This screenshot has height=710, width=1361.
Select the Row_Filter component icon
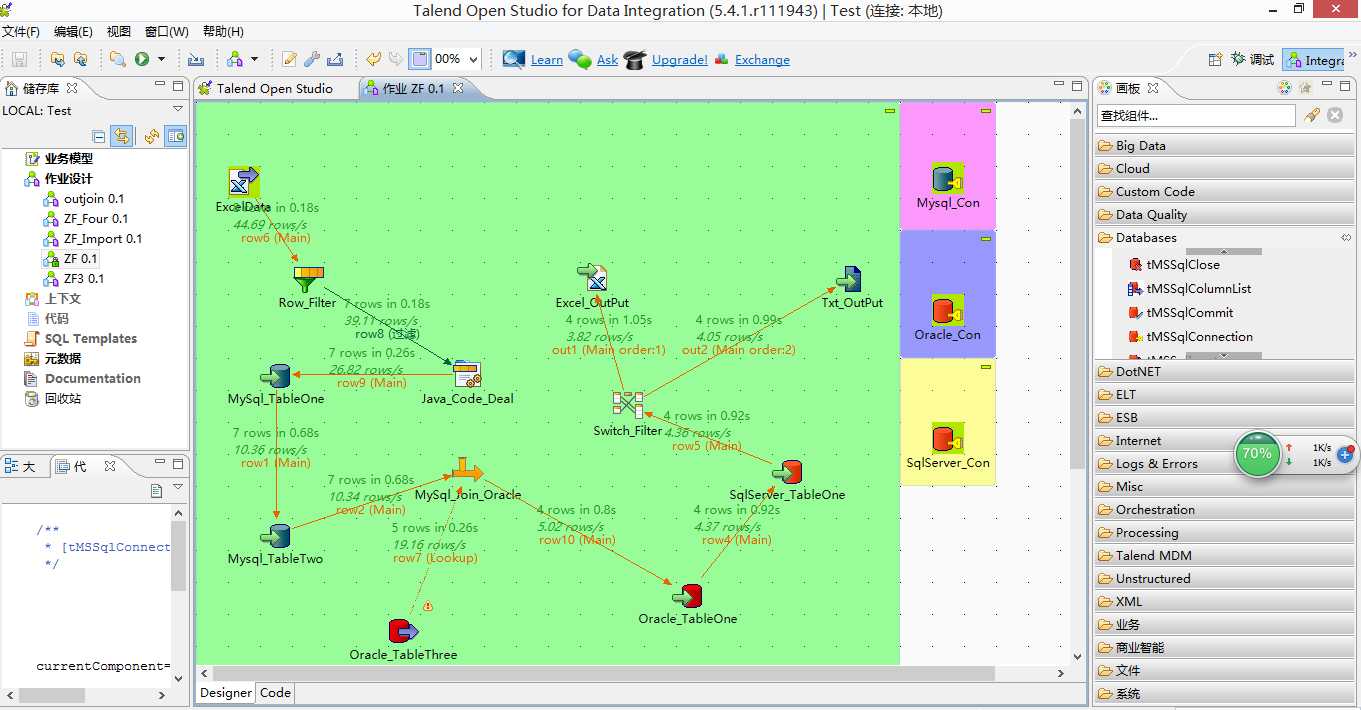click(x=308, y=280)
